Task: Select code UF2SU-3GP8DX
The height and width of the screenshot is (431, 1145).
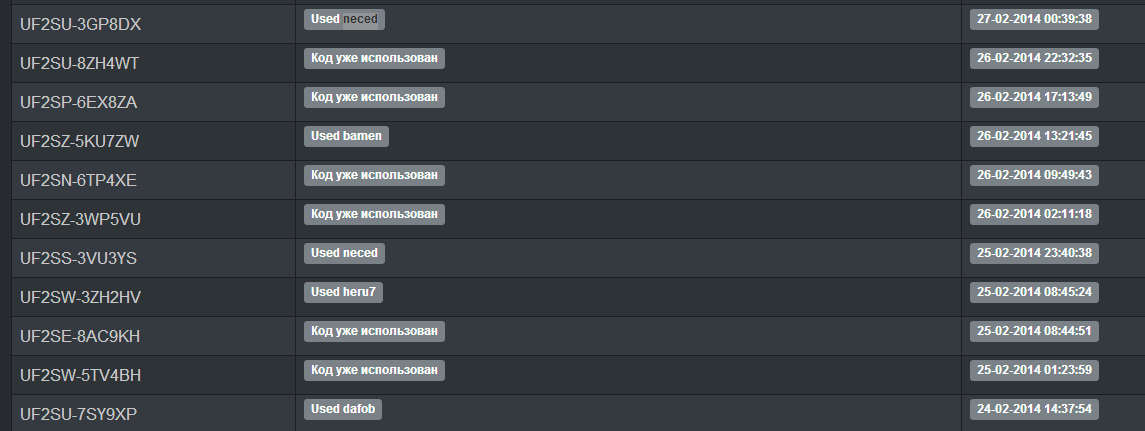Action: click(80, 25)
